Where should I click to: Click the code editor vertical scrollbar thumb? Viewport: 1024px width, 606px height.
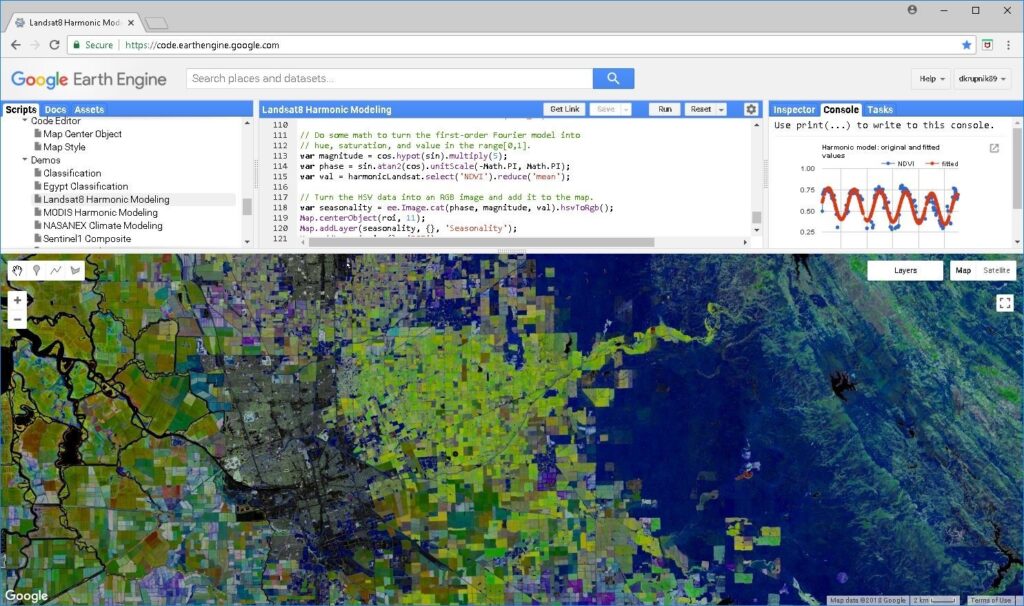click(x=756, y=217)
